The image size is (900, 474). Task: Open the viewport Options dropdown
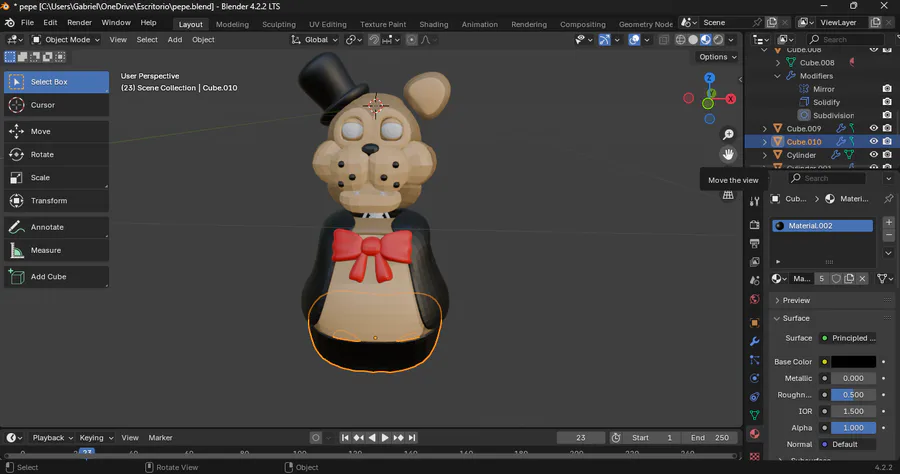717,57
